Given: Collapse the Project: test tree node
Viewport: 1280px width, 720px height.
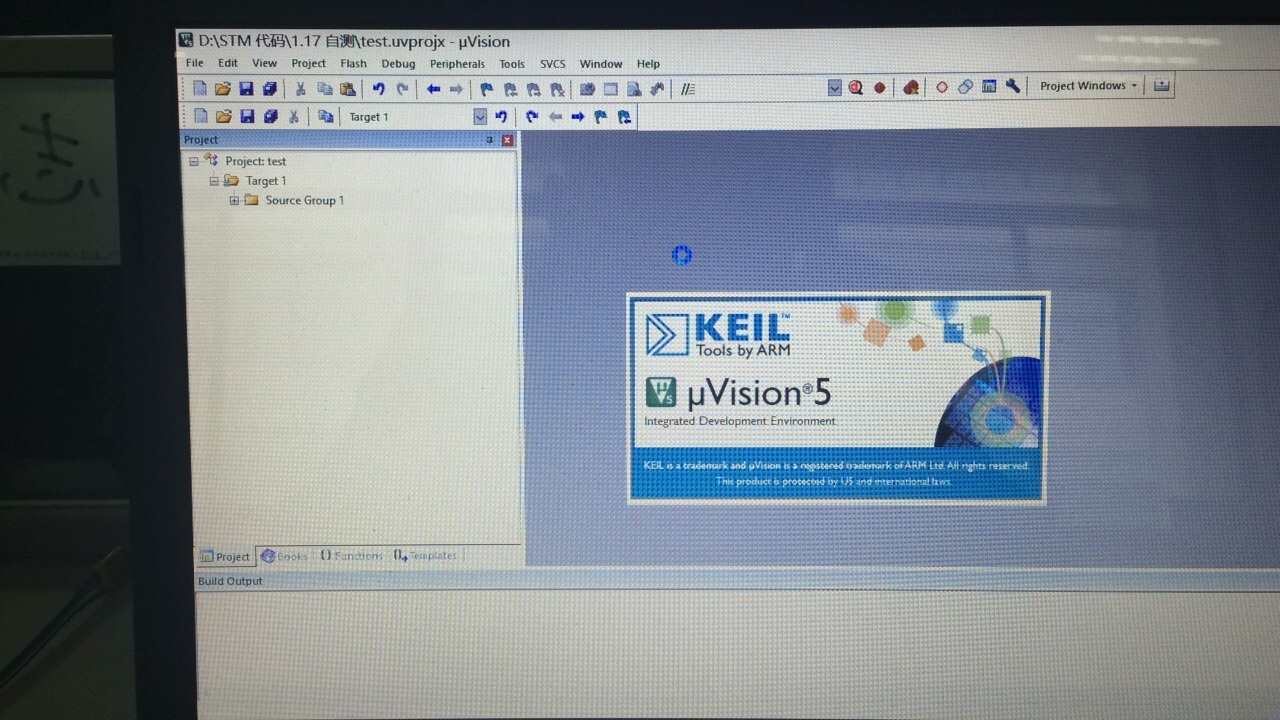Looking at the screenshot, I should (194, 161).
